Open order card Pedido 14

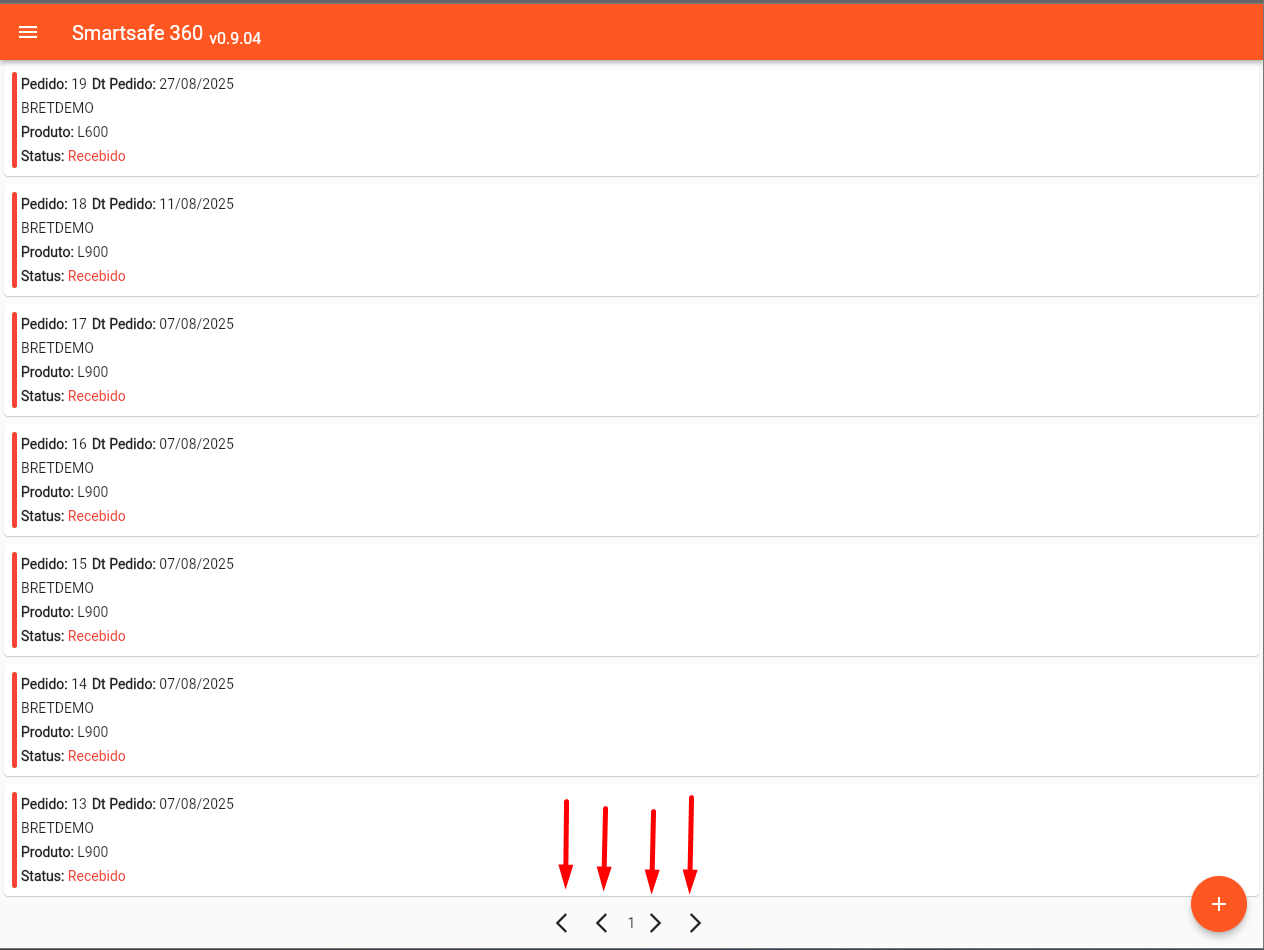coord(630,720)
